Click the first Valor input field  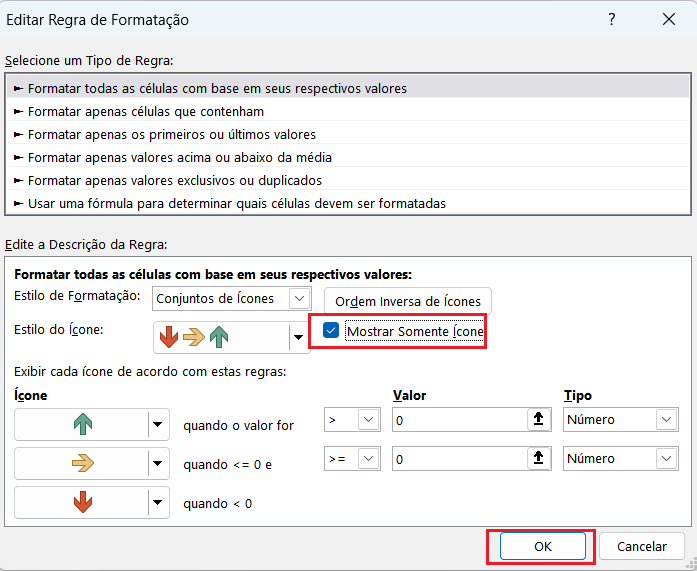(458, 420)
